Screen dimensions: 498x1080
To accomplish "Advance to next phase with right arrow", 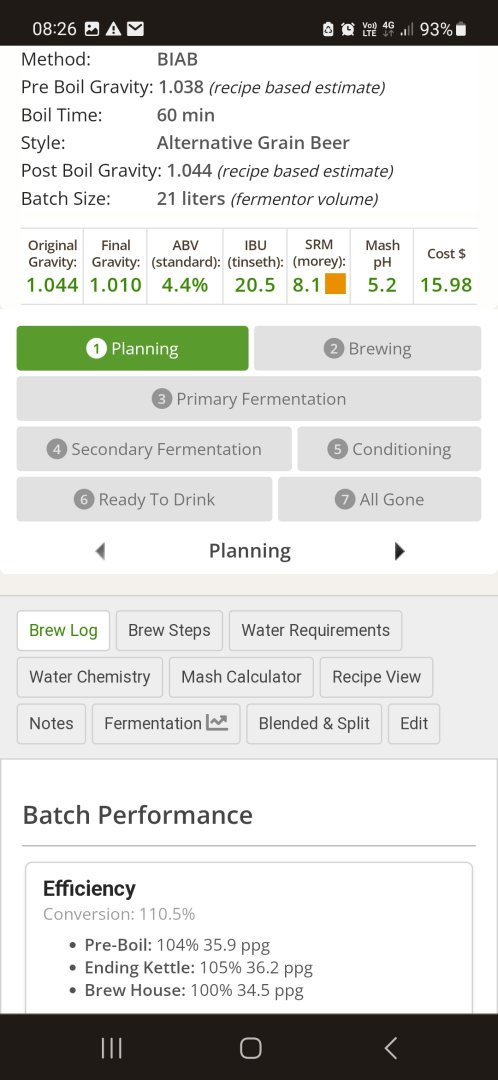I will [400, 551].
